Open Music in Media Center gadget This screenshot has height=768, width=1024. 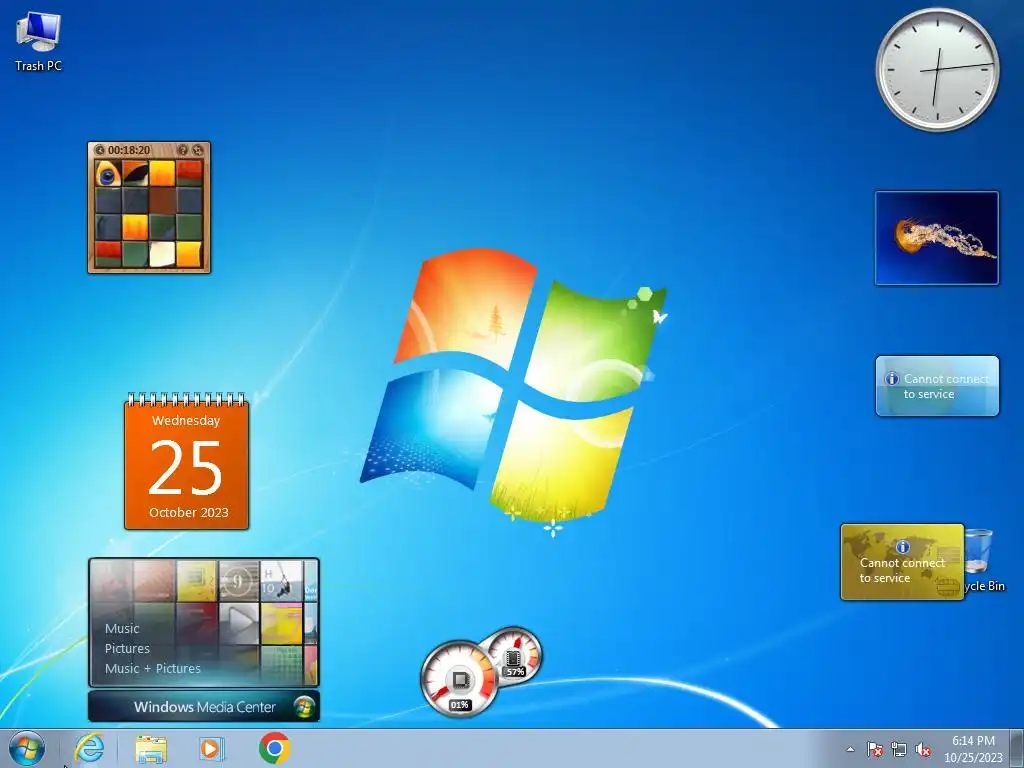pos(122,628)
